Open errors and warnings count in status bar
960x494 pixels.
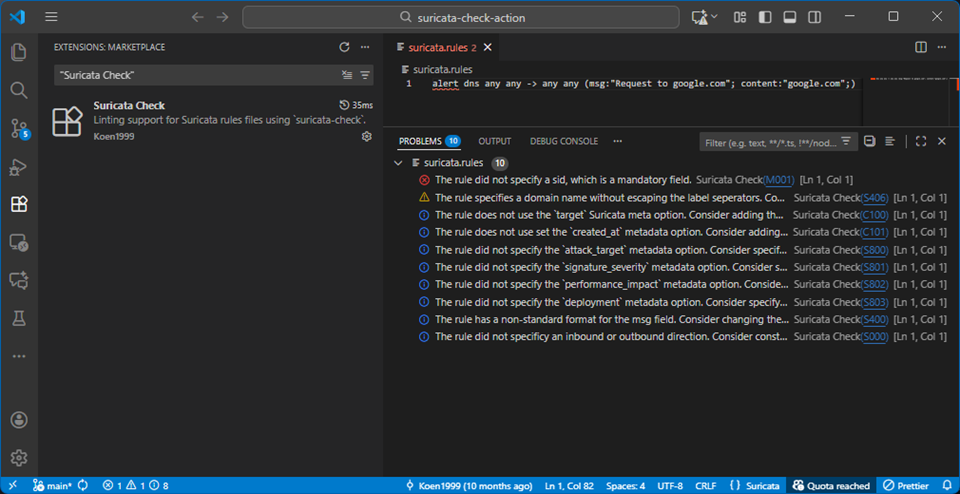coord(135,485)
